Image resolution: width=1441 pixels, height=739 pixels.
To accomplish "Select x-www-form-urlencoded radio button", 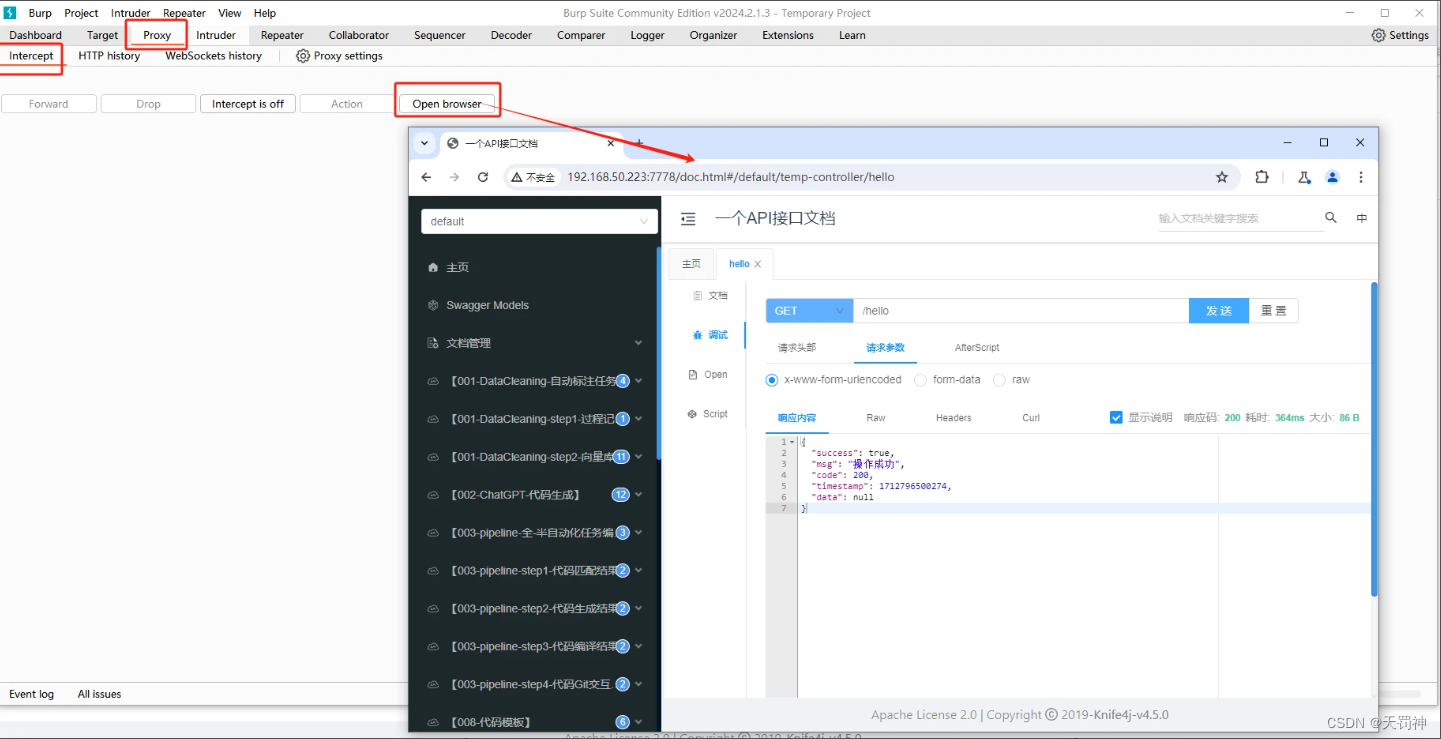I will click(x=772, y=380).
